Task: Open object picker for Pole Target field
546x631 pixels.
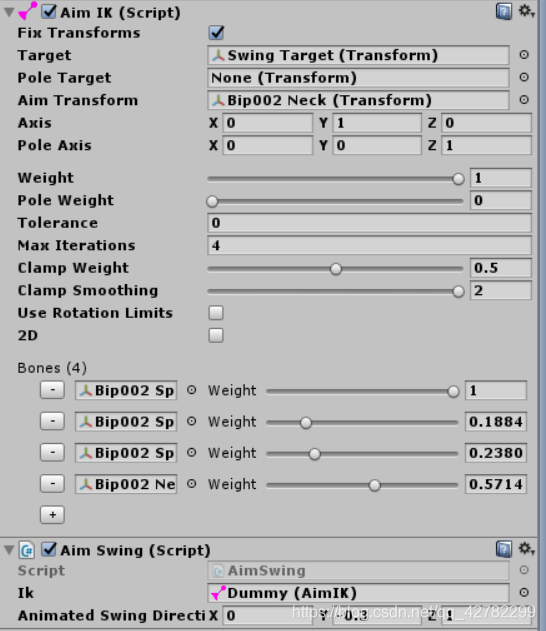Action: click(524, 77)
